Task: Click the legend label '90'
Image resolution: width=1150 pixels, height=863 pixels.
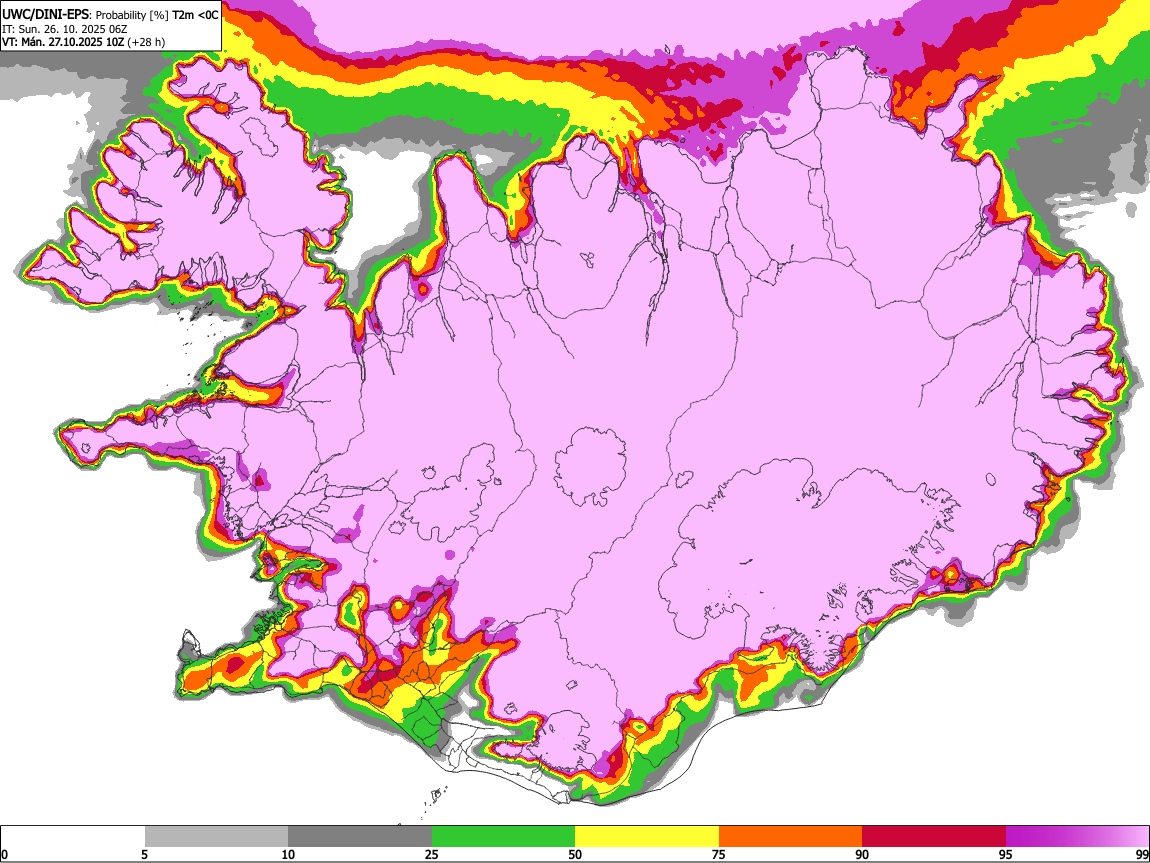Action: point(862,855)
